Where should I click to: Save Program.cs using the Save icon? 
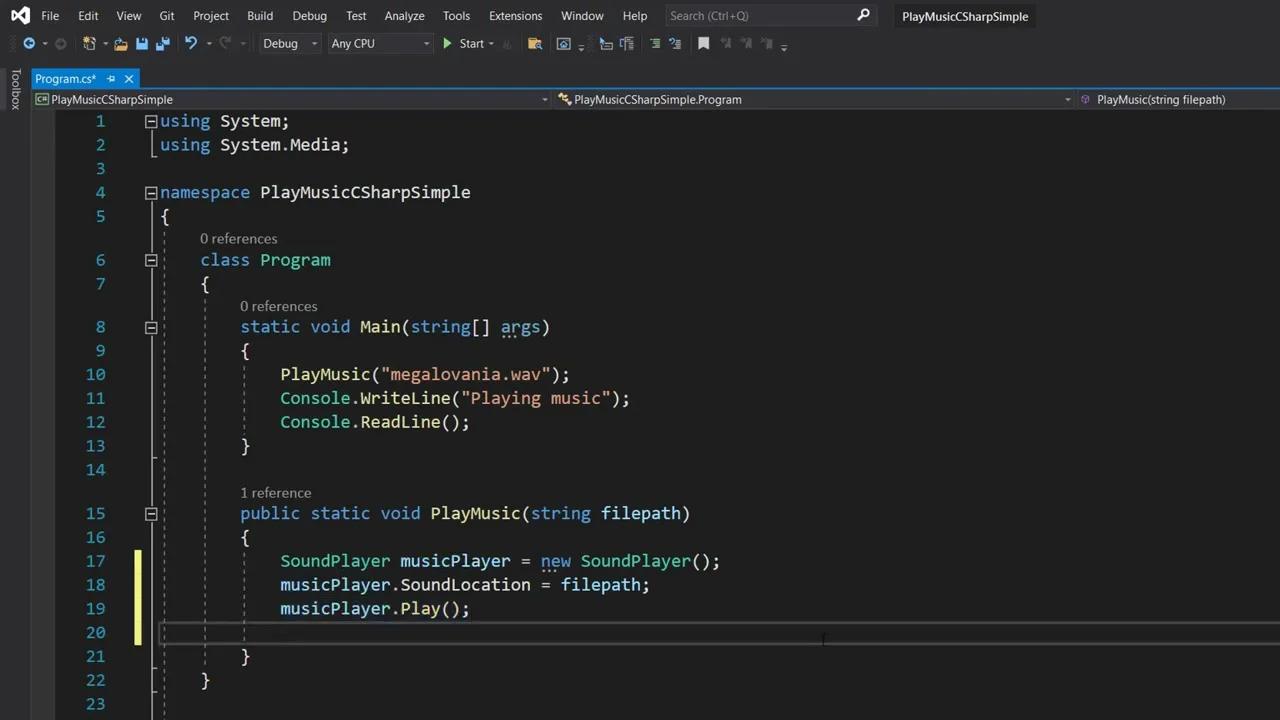(x=141, y=43)
